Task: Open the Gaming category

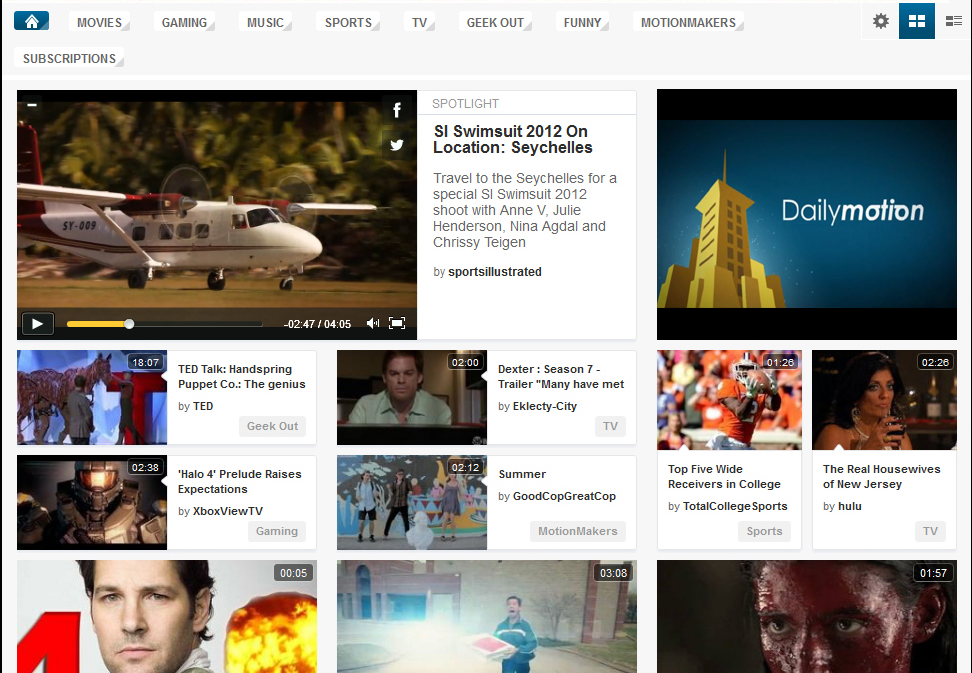Action: point(184,22)
